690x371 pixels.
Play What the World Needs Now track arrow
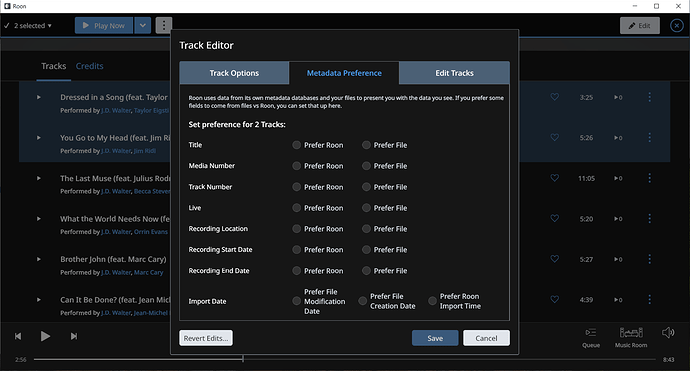tap(39, 218)
